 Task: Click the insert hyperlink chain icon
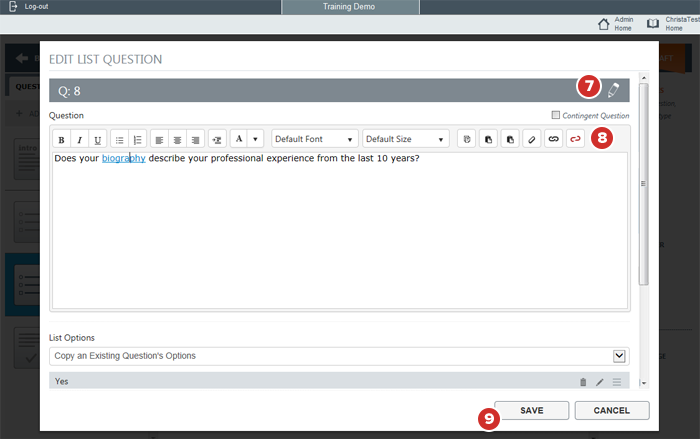(x=553, y=139)
